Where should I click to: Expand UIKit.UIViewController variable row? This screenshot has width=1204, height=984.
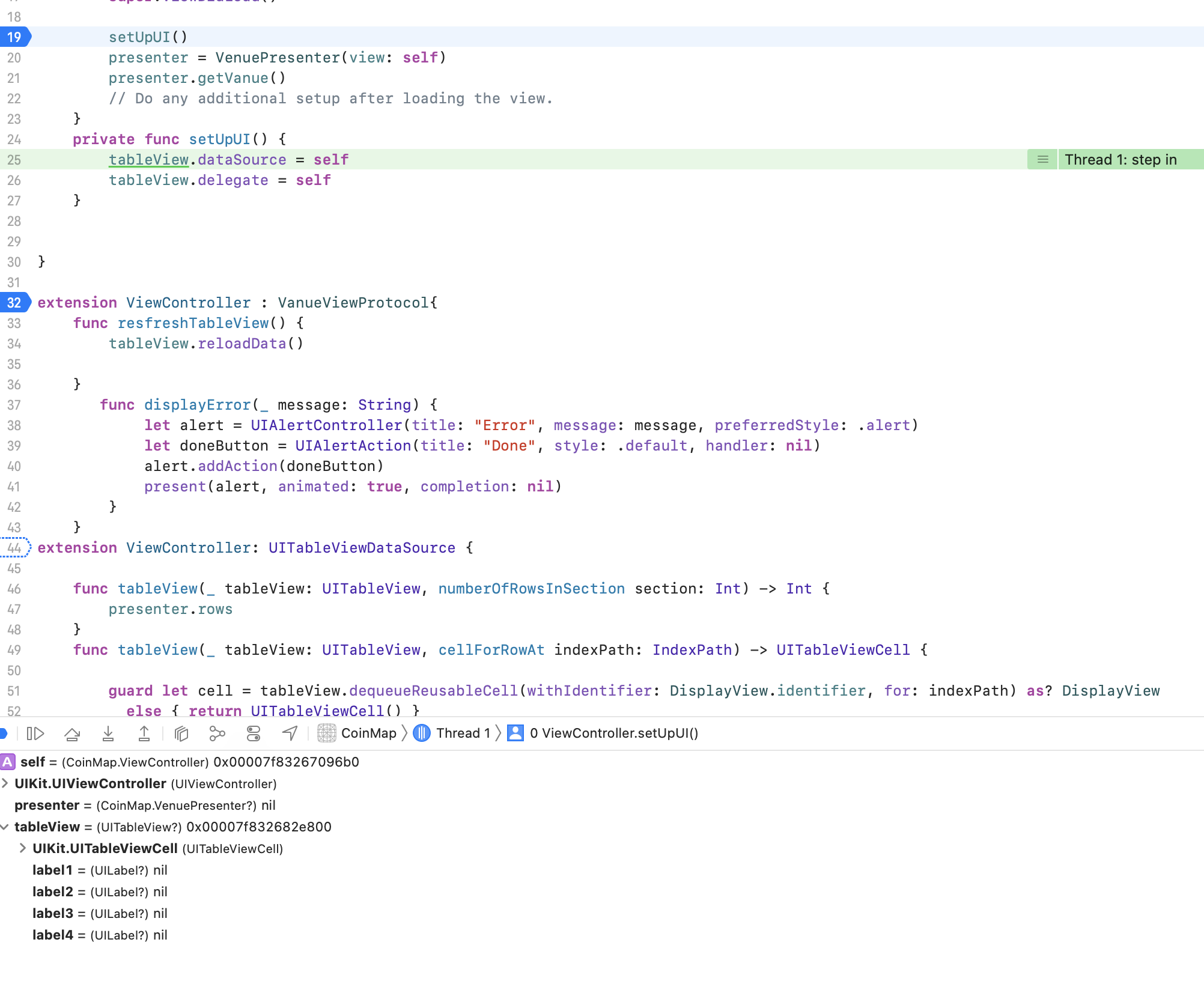pos(5,783)
